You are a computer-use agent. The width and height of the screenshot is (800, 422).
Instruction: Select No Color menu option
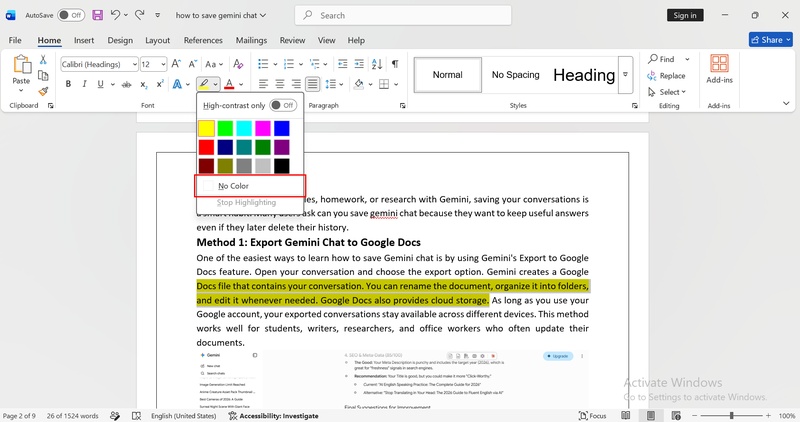pos(250,186)
